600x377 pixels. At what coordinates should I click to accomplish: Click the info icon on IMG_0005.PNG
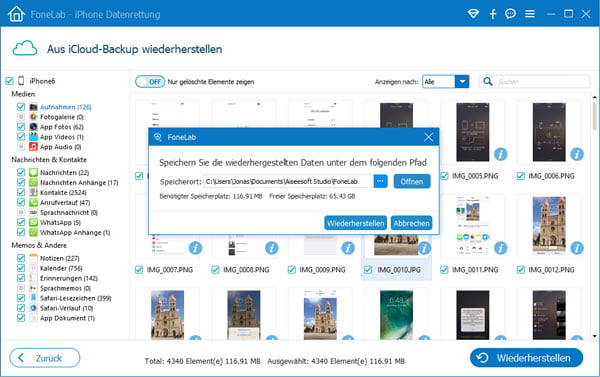[x=501, y=154]
